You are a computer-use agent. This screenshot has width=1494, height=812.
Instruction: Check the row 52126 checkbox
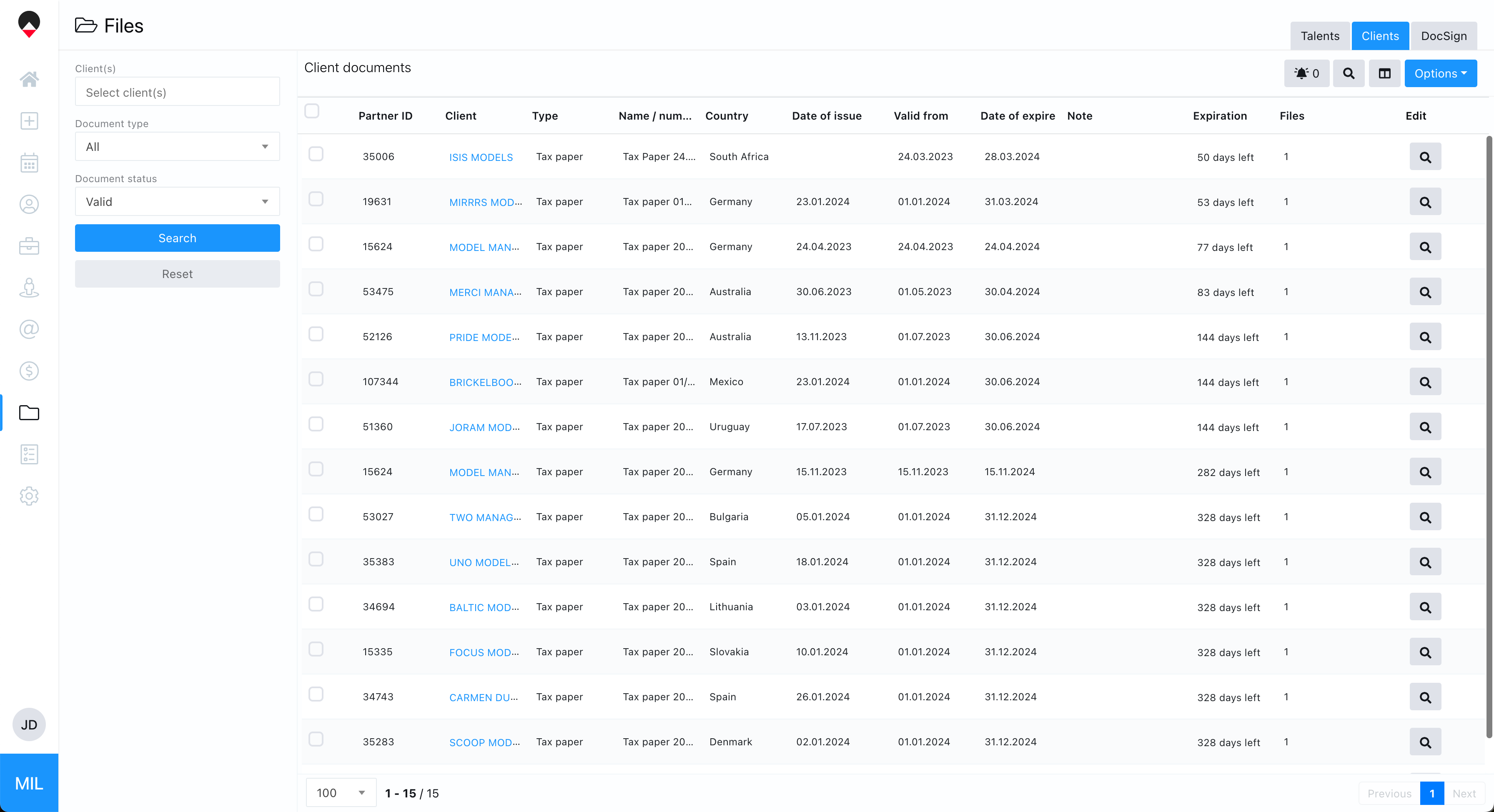tap(316, 334)
